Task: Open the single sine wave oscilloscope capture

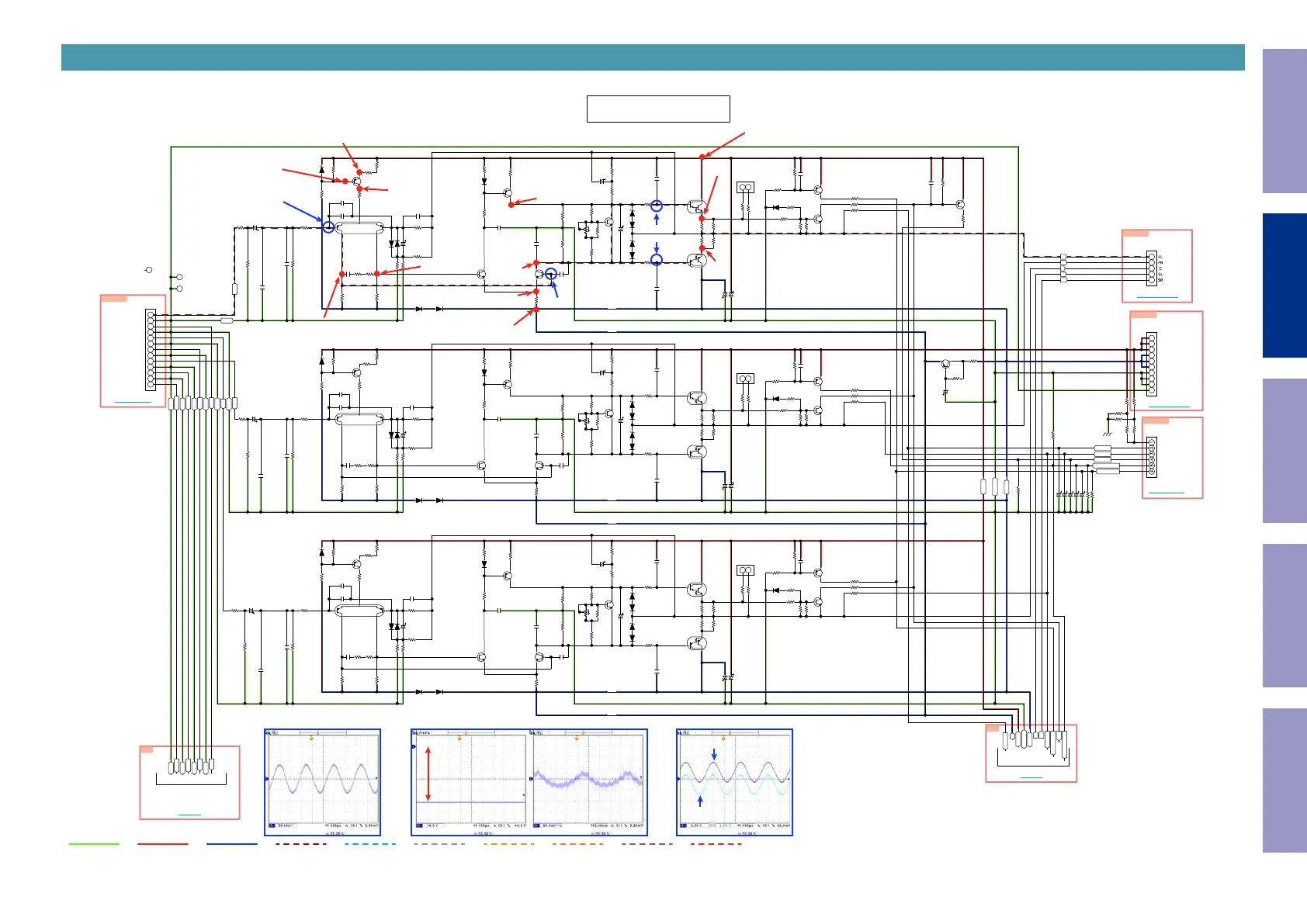Action: pos(323,782)
